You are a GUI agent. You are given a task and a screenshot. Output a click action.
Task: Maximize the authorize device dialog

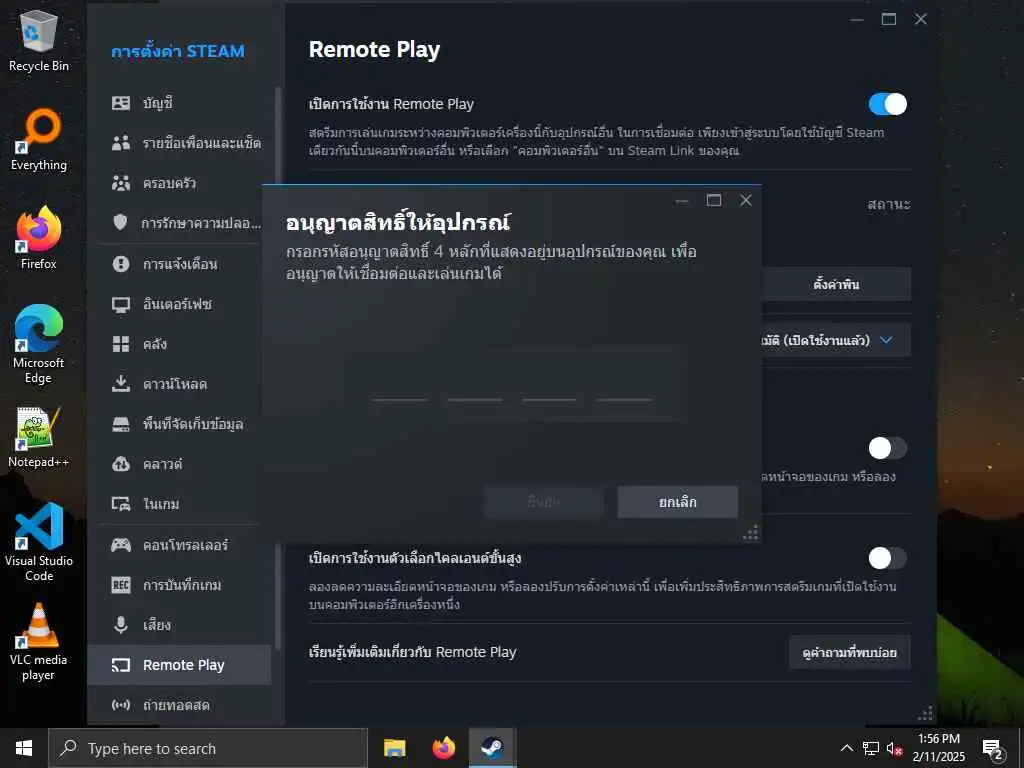[x=714, y=200]
